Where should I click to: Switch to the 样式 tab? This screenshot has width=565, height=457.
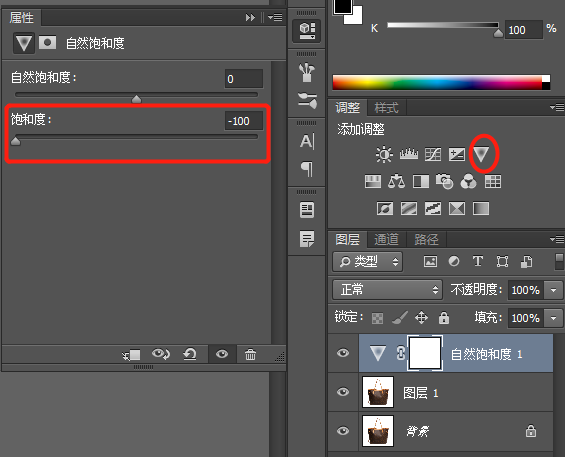click(x=387, y=108)
